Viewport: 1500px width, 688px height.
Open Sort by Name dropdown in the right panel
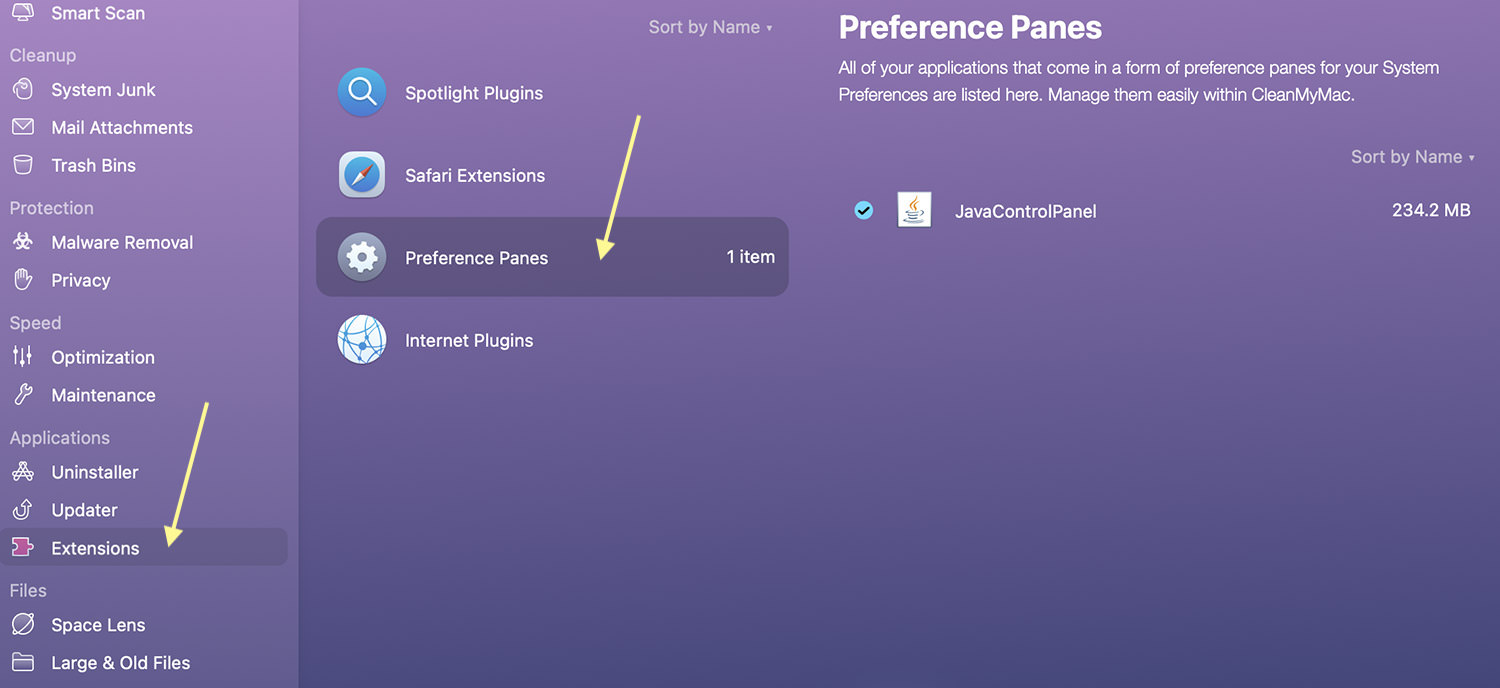pyautogui.click(x=1413, y=157)
